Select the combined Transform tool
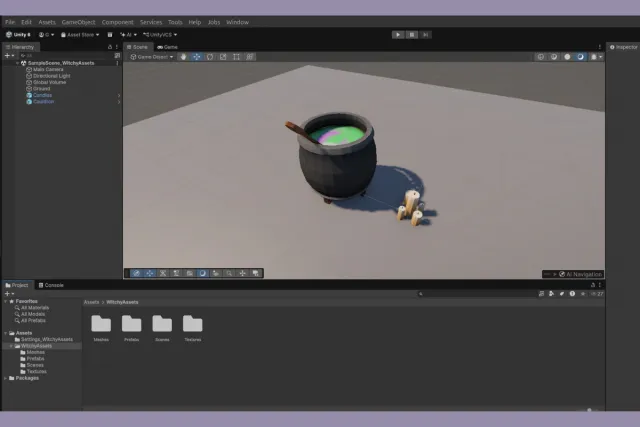This screenshot has height=427, width=640. (x=250, y=57)
